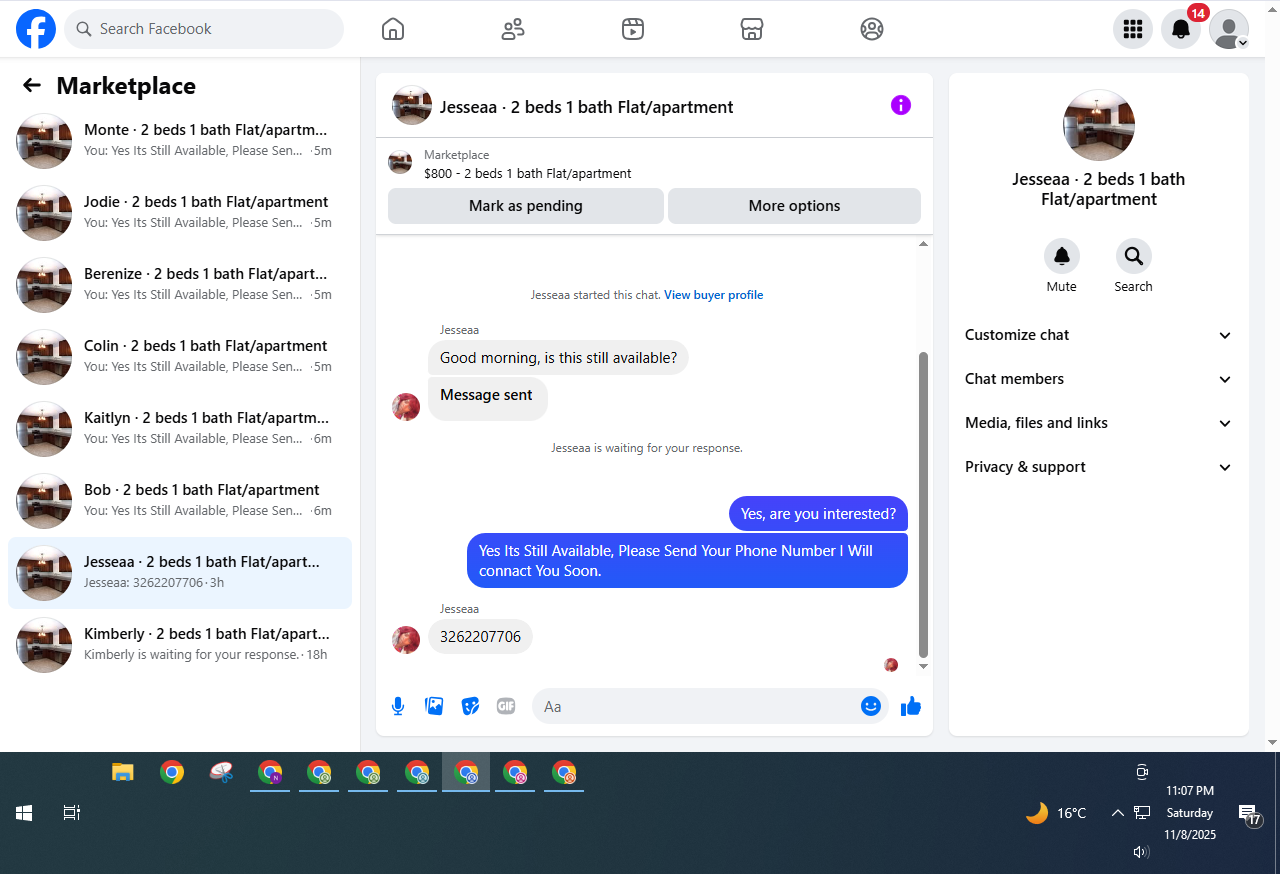Open Notifications bell with 14 badge
1280x874 pixels.
pos(1181,29)
